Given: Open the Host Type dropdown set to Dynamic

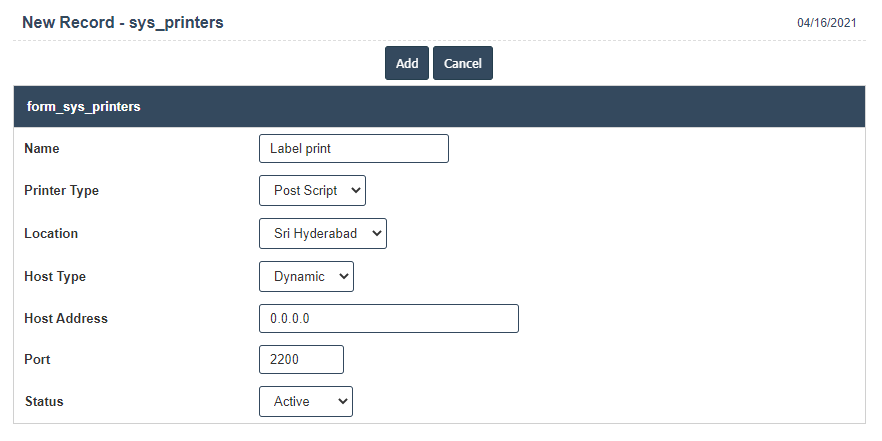Looking at the screenshot, I should [306, 277].
